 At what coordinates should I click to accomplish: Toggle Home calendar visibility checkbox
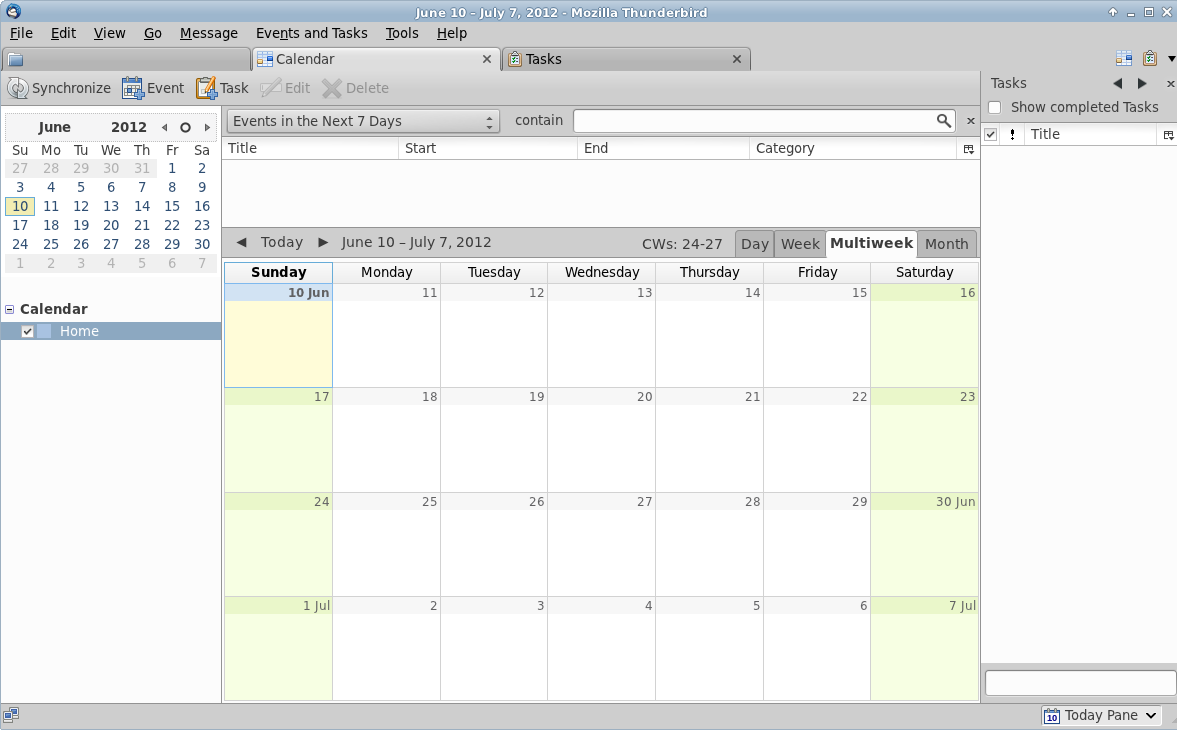point(28,331)
